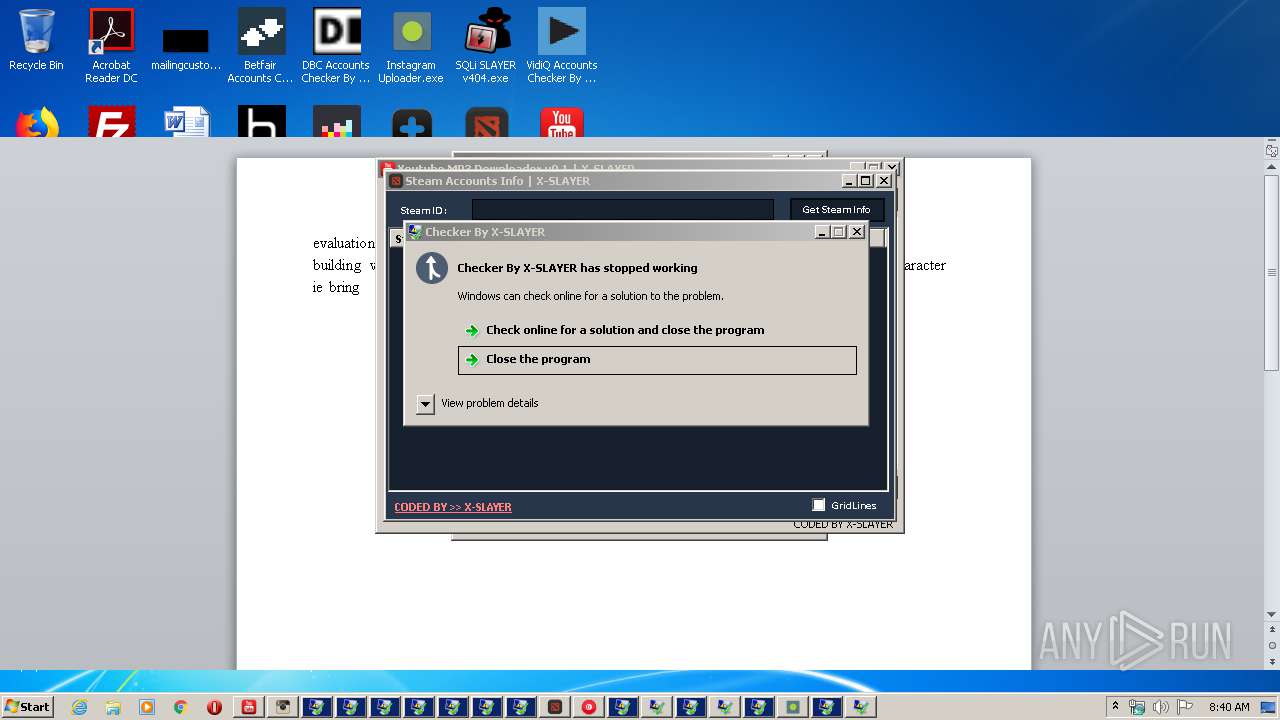Click Word document scrollbar down arrow

(x=1272, y=614)
